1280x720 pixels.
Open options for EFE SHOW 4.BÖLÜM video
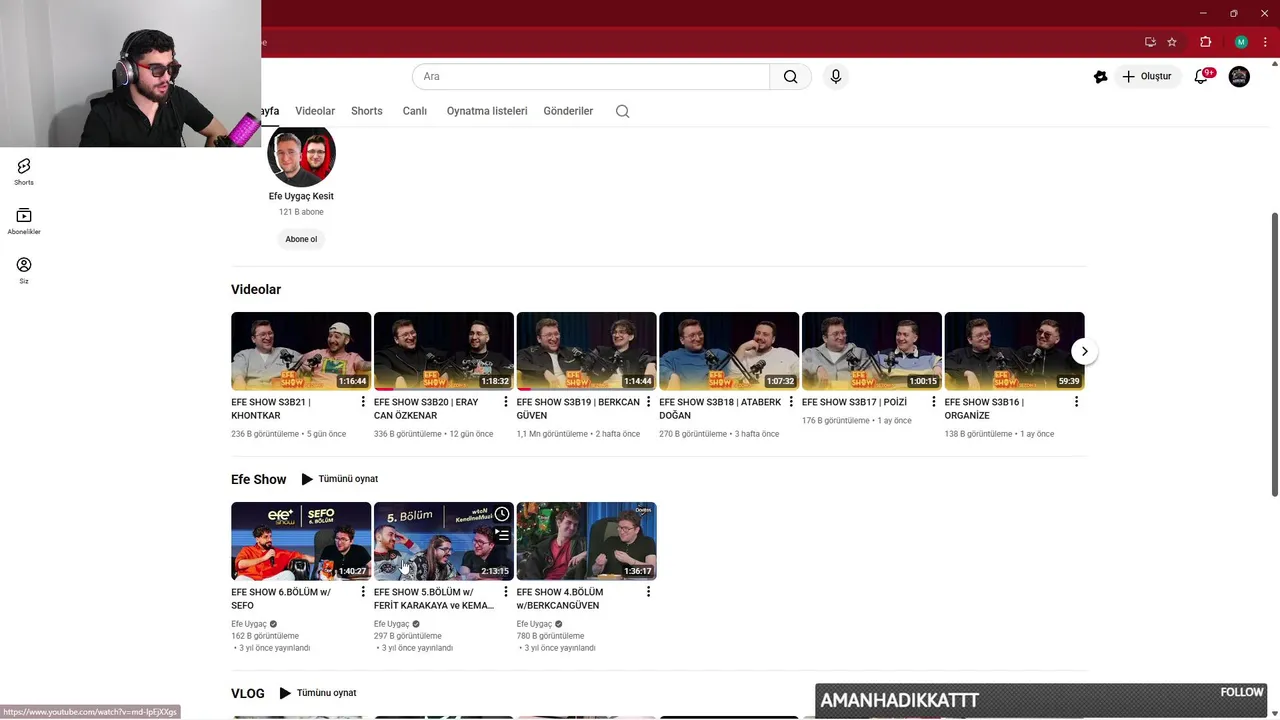(648, 592)
